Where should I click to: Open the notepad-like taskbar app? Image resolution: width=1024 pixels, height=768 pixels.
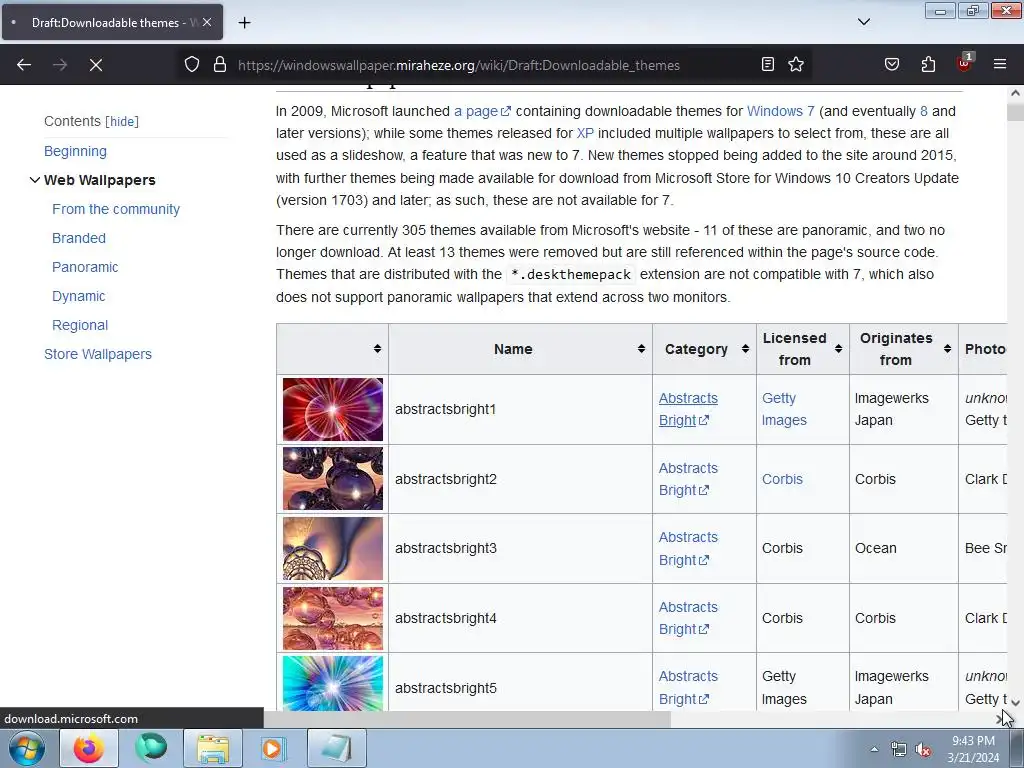click(x=336, y=748)
